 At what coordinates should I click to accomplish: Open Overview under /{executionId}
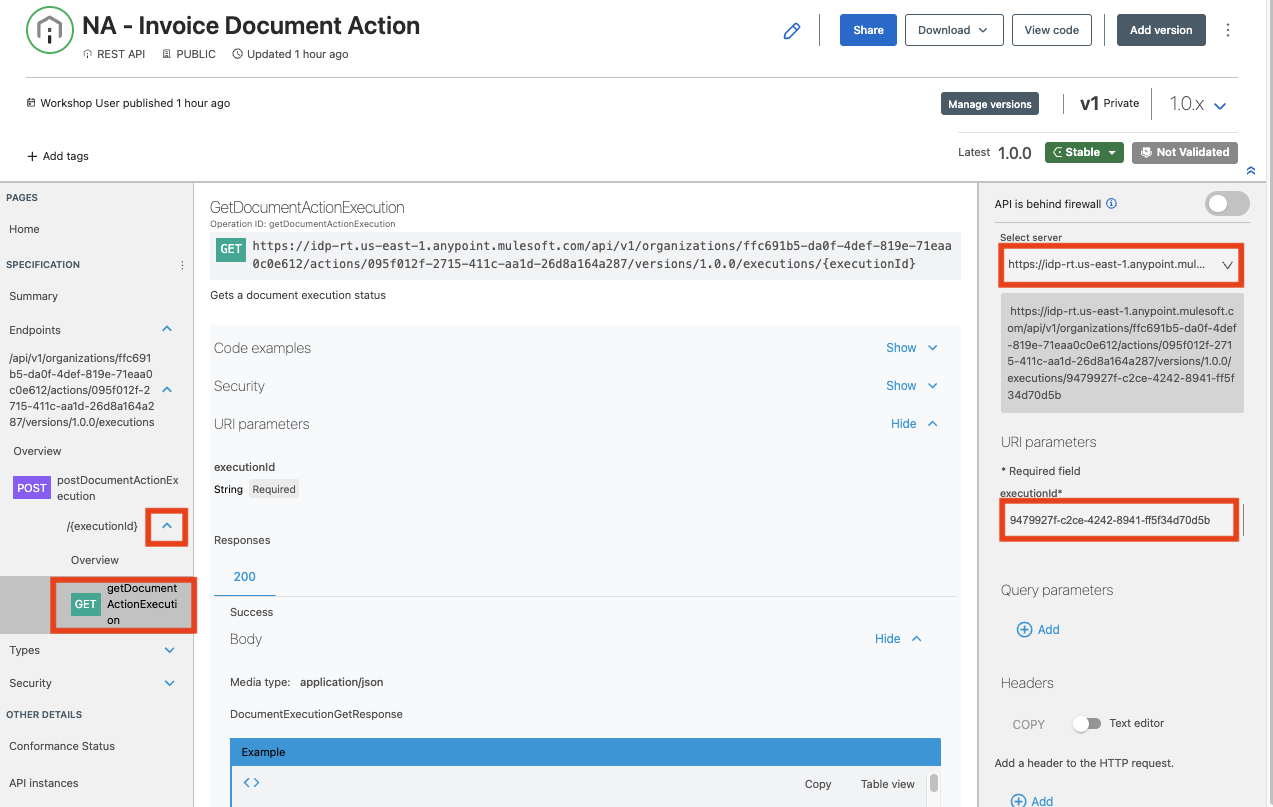pyautogui.click(x=95, y=560)
